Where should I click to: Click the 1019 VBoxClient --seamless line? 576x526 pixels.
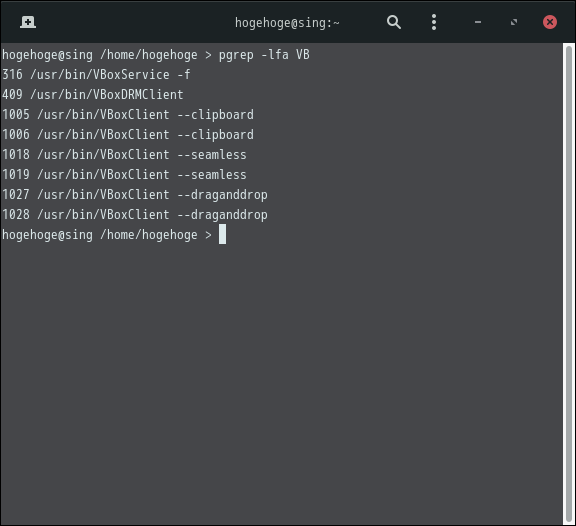[x=124, y=175]
